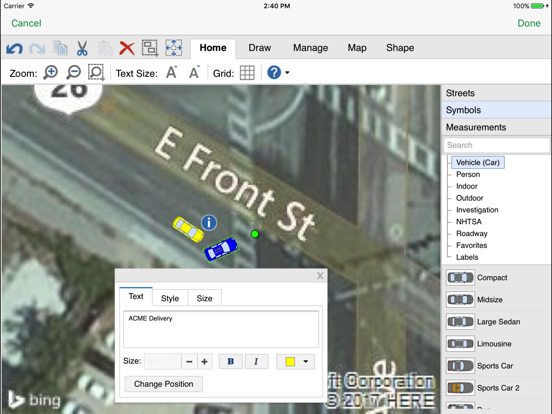Image resolution: width=552 pixels, height=414 pixels.
Task: Click the green rotation handle
Action: 255,234
